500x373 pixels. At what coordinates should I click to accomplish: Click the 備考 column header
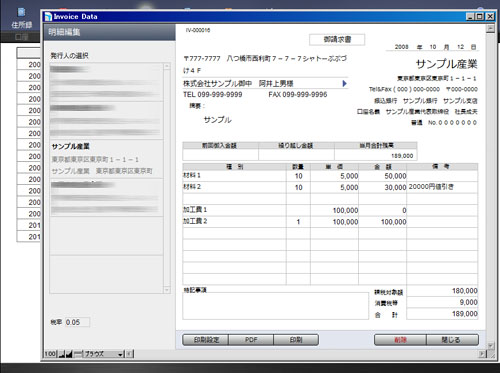(442, 167)
